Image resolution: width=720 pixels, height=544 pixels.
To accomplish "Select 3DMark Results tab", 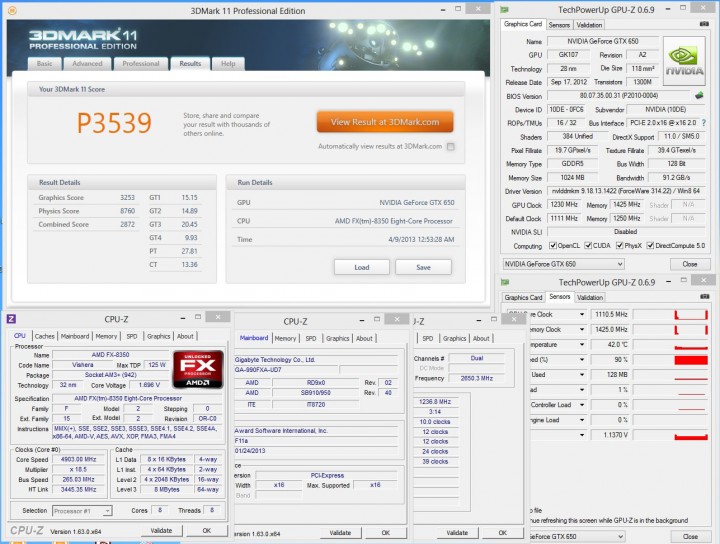I will [190, 63].
